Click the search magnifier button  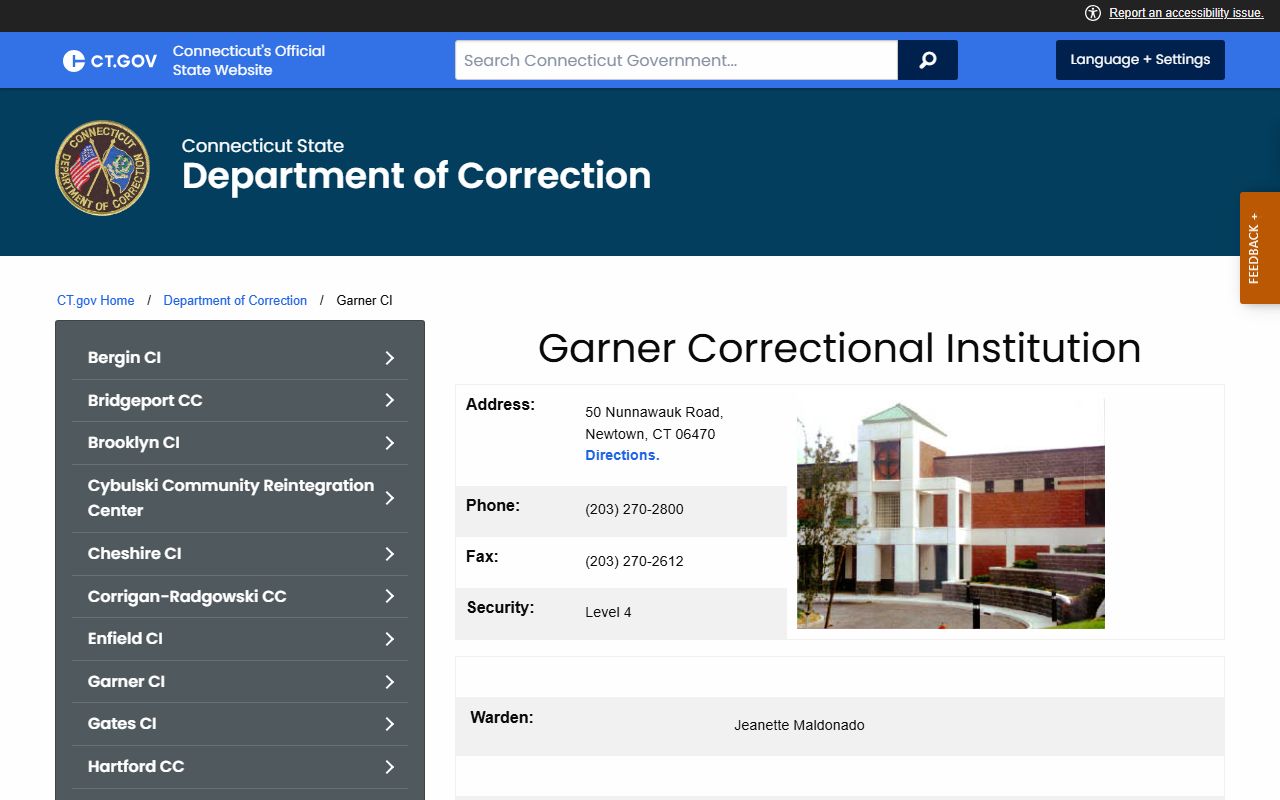point(928,60)
